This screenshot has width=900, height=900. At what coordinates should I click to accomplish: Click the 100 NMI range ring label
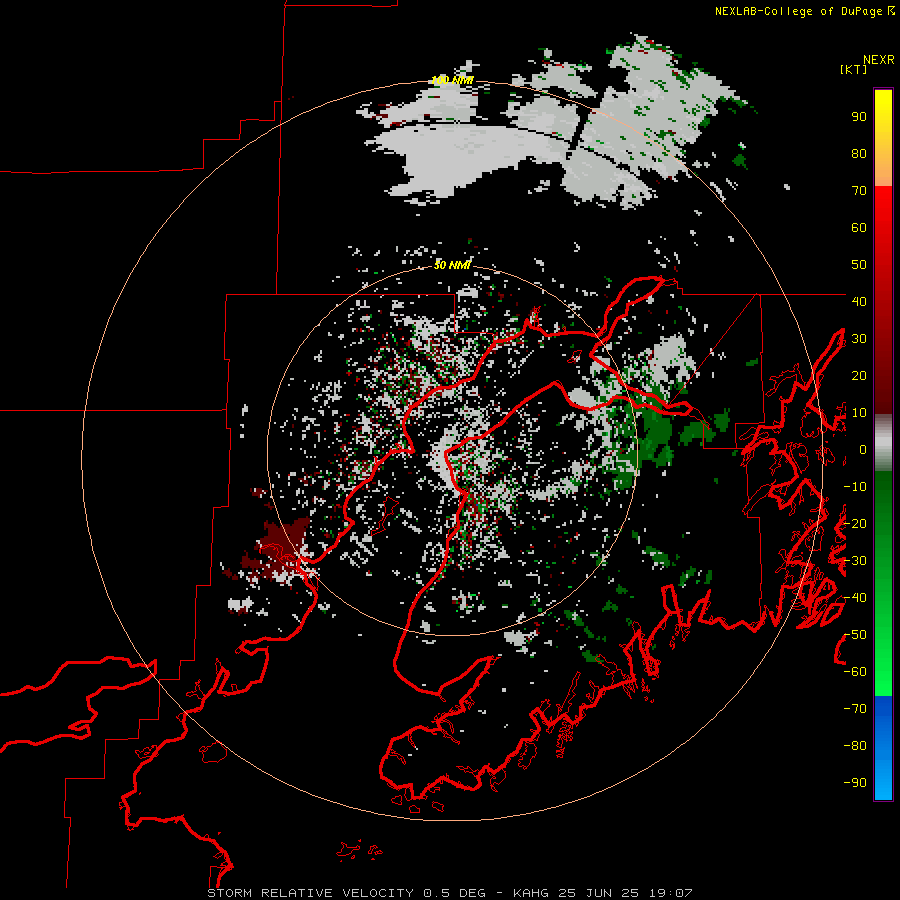(x=452, y=80)
